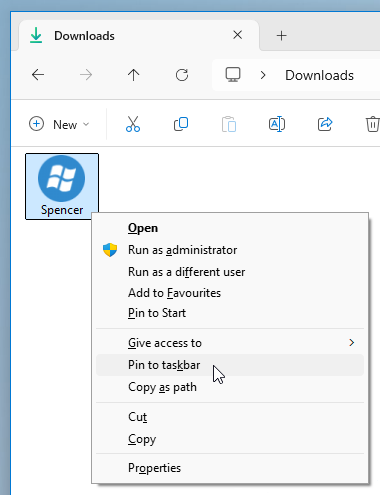Go up one folder level
The height and width of the screenshot is (495, 380).
(x=134, y=75)
